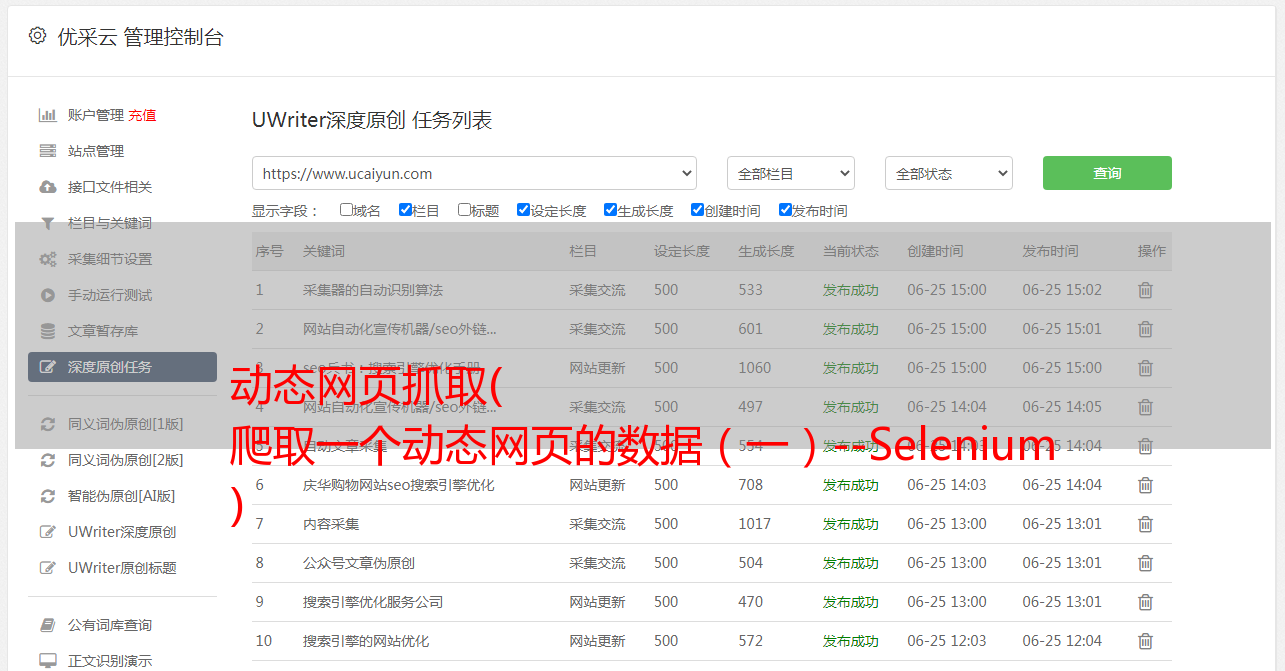
Task: Click keyword 搜索引擎优化服务公司
Action: (373, 602)
